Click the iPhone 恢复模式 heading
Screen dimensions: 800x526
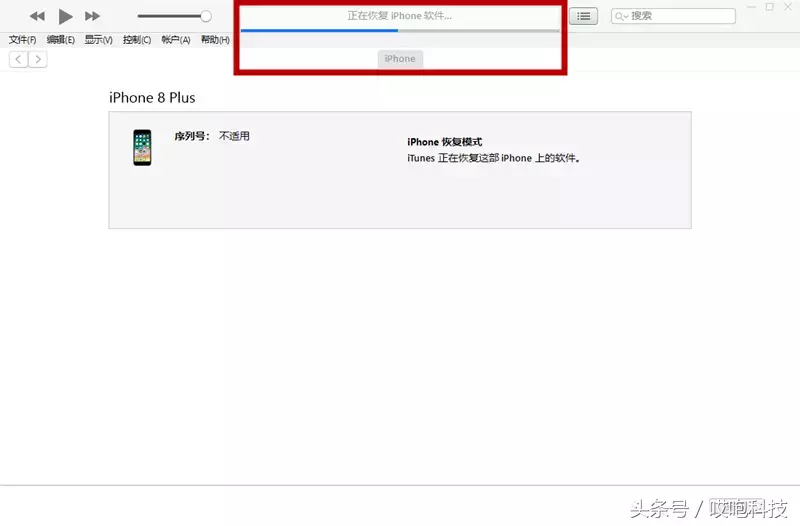[444, 142]
